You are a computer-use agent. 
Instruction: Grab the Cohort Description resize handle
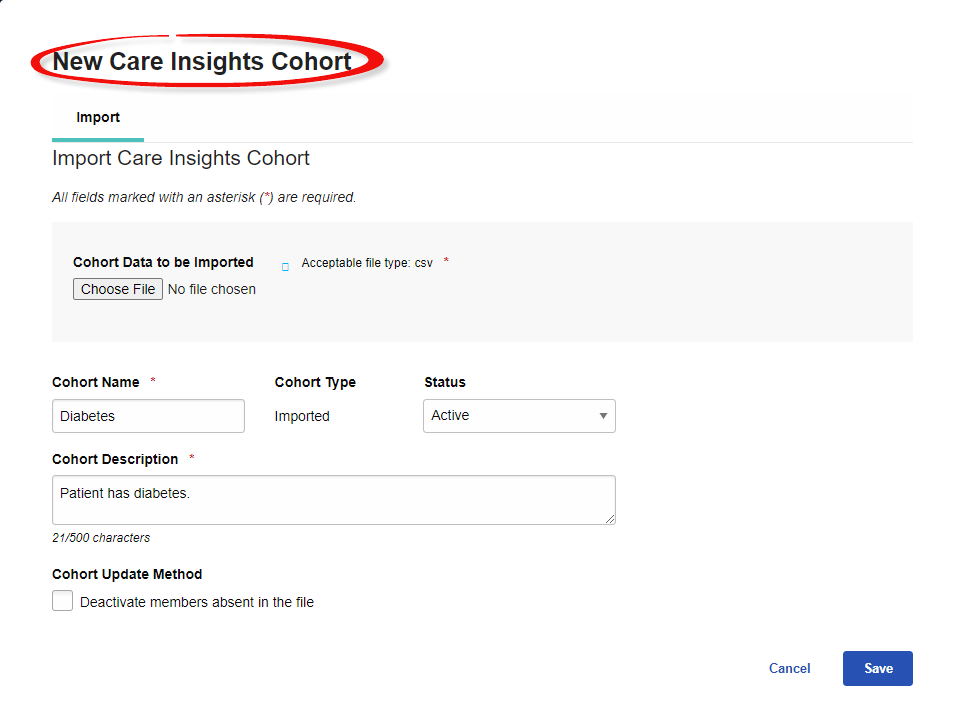point(610,519)
